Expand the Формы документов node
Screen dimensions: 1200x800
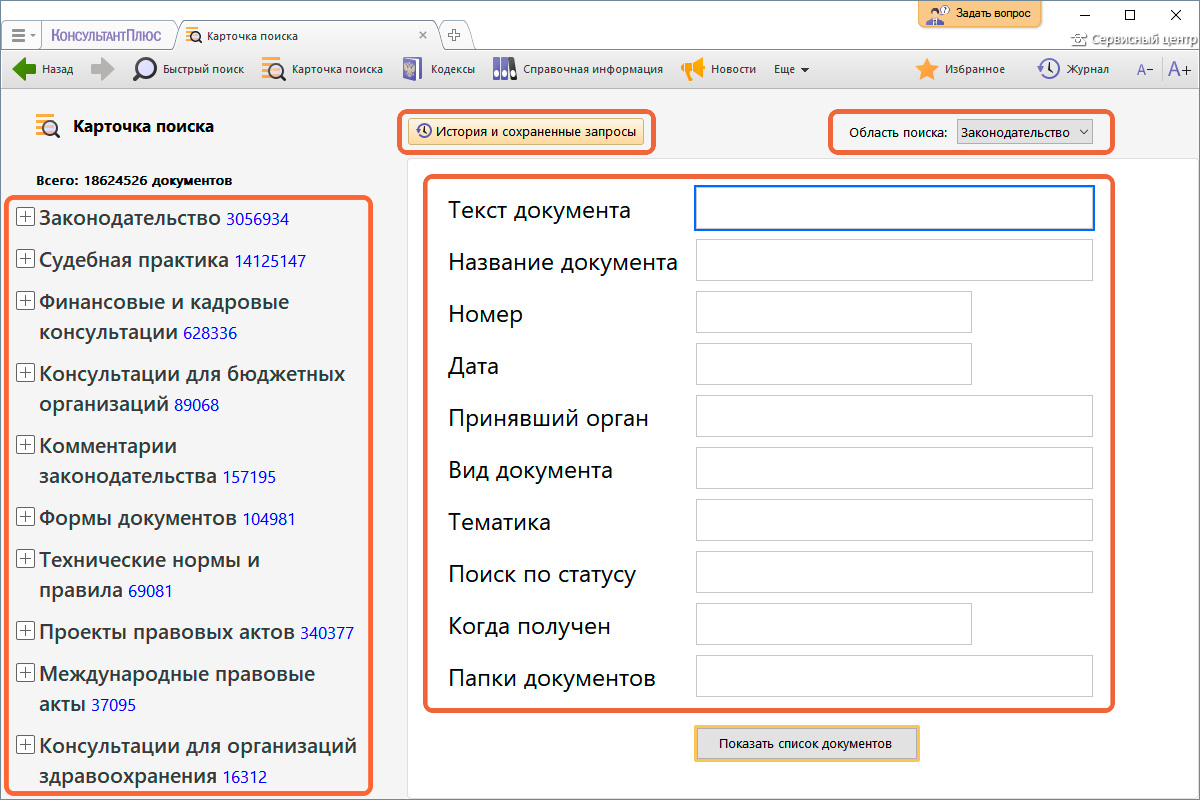(x=26, y=516)
